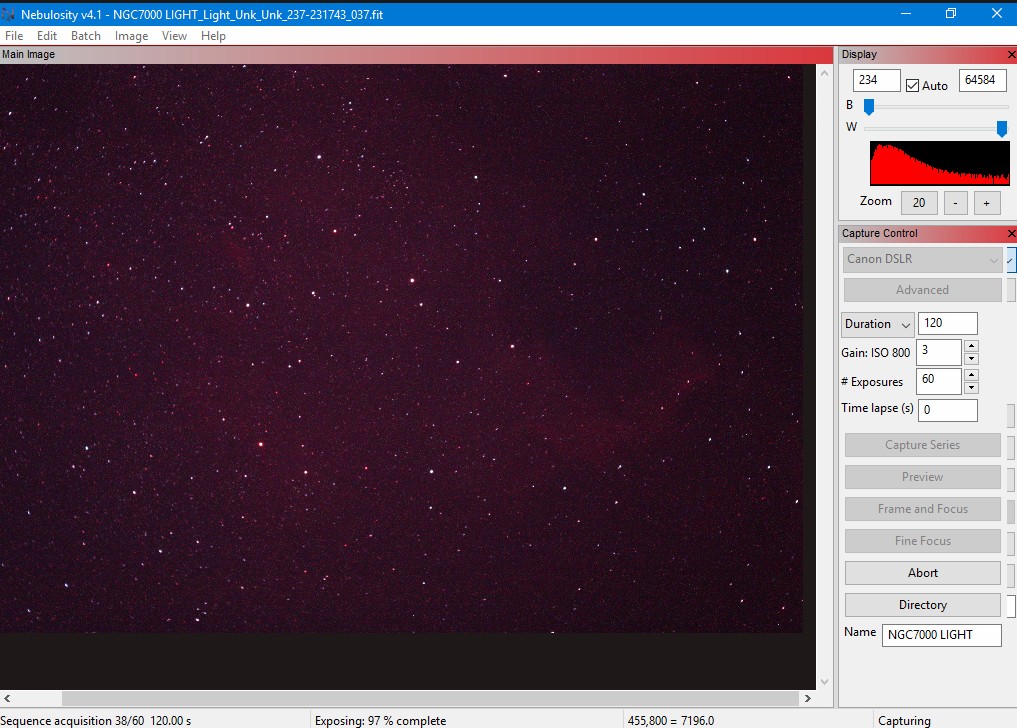Toggle the Auto display scaling checkbox
Image resolution: width=1017 pixels, height=728 pixels.
(913, 85)
